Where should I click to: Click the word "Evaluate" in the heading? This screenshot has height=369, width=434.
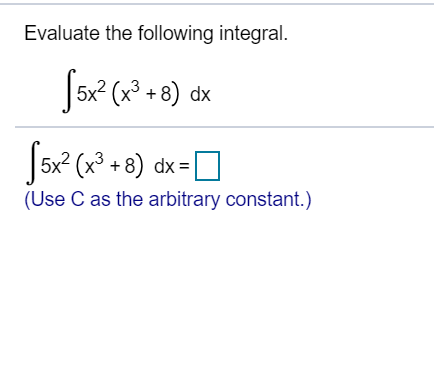(x=62, y=33)
